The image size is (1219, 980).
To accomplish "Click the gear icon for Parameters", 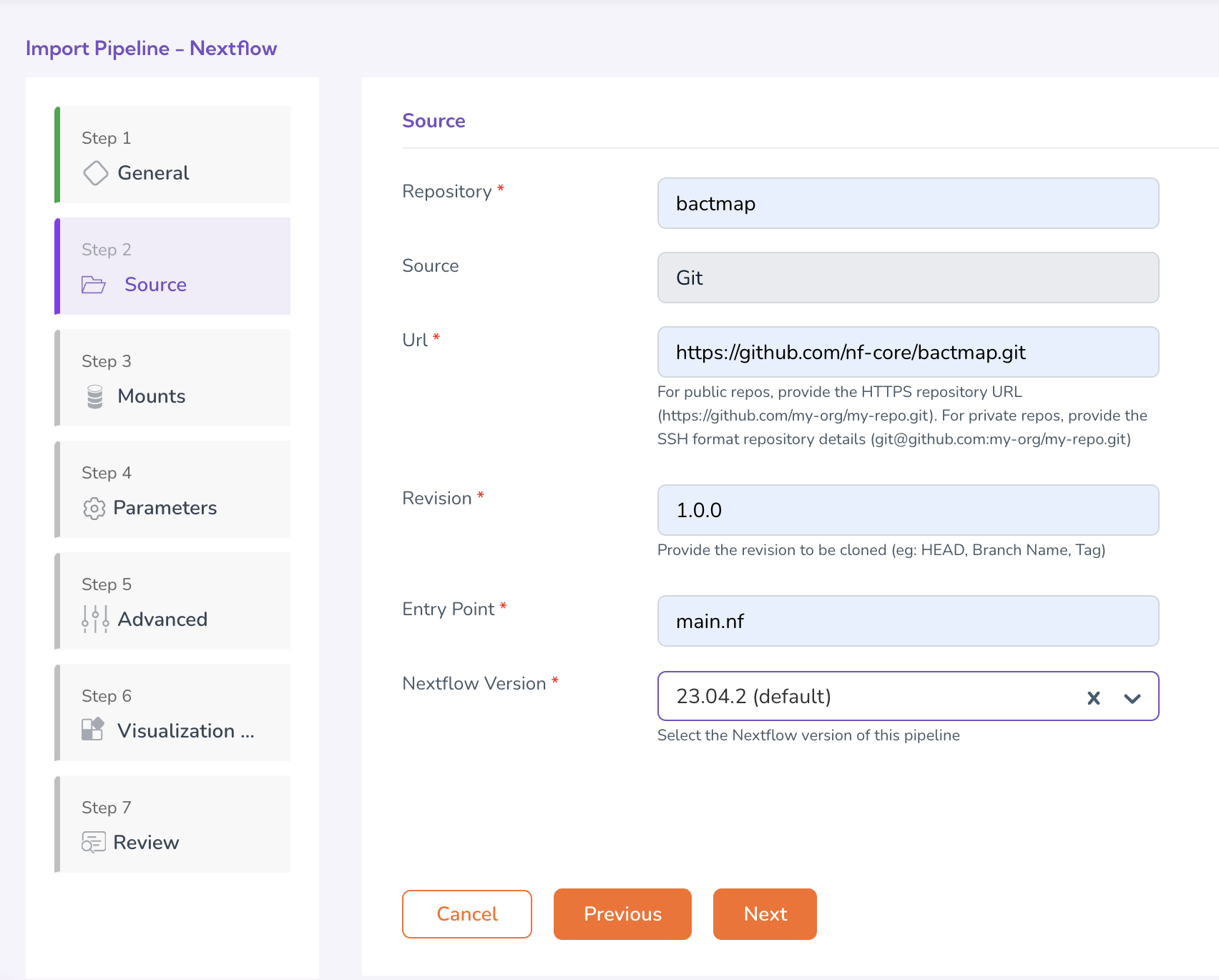I will pyautogui.click(x=94, y=508).
